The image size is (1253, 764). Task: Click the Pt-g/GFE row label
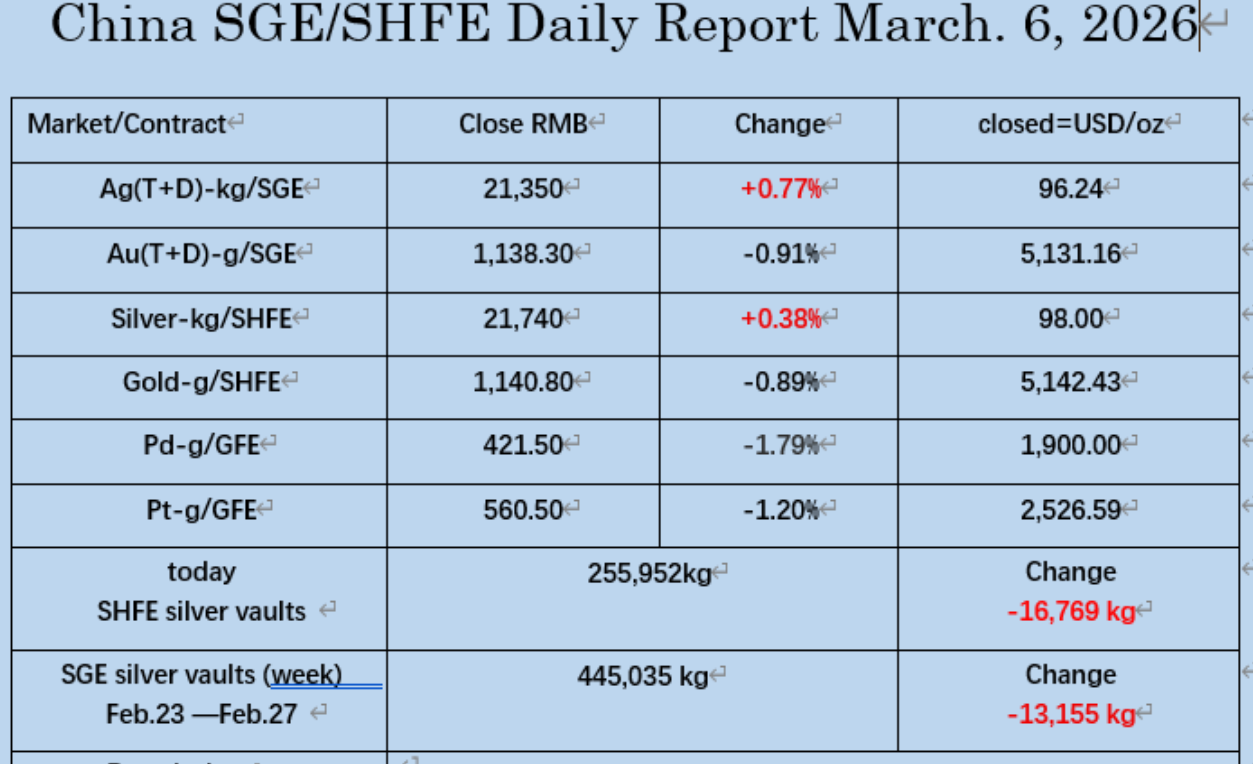click(201, 510)
